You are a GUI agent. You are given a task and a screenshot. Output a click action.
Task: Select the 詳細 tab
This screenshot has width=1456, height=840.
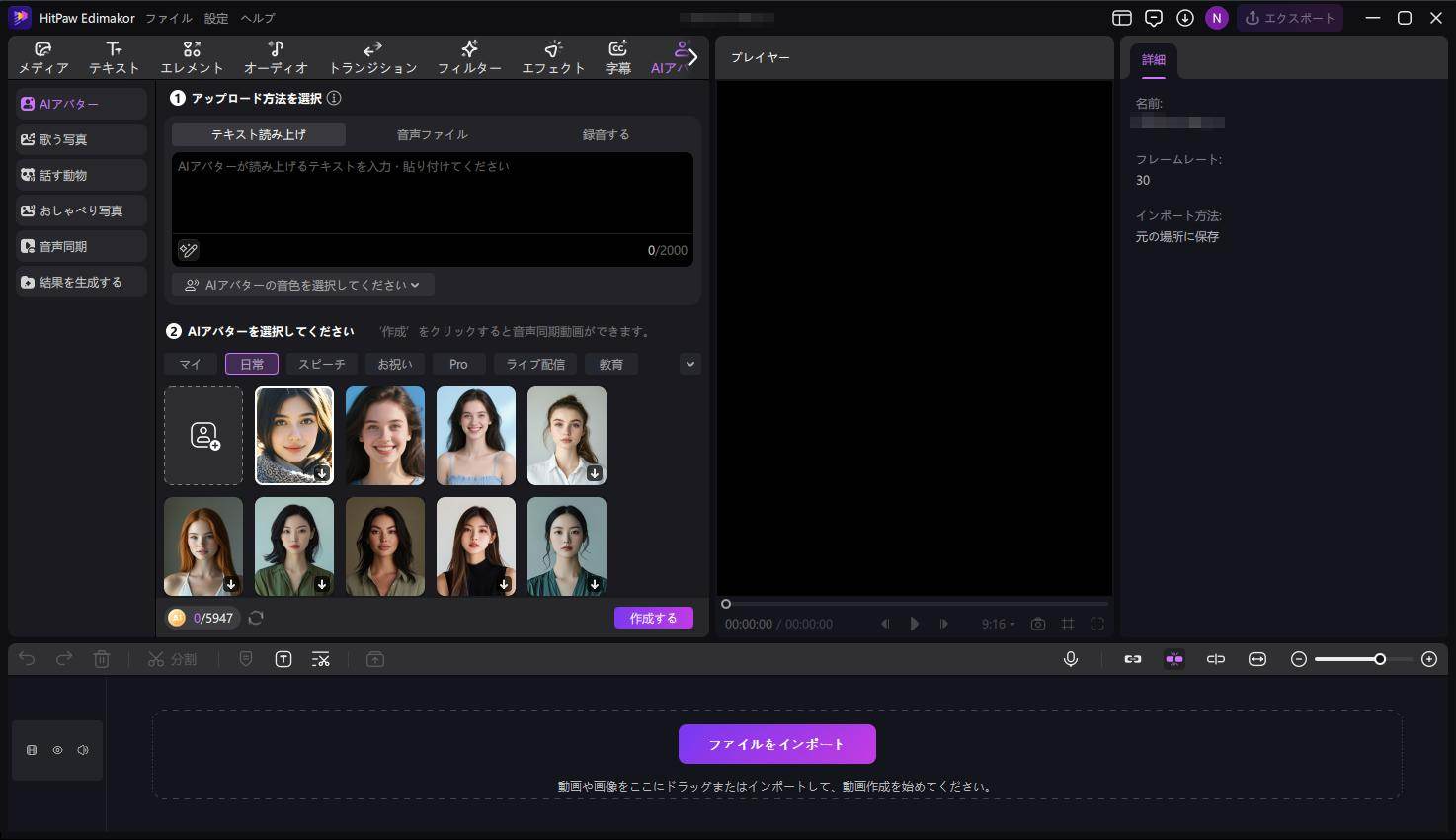[x=1154, y=60]
